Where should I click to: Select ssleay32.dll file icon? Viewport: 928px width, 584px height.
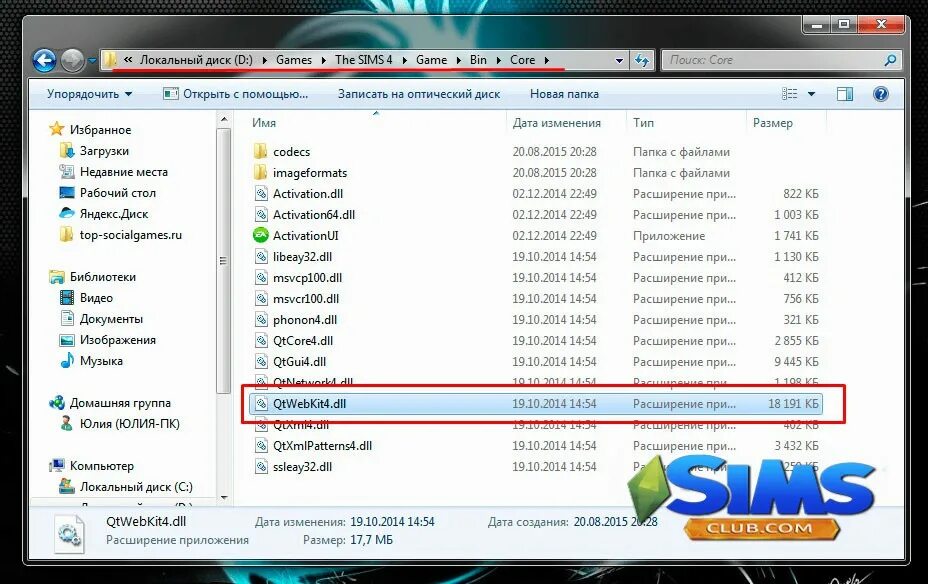point(261,467)
